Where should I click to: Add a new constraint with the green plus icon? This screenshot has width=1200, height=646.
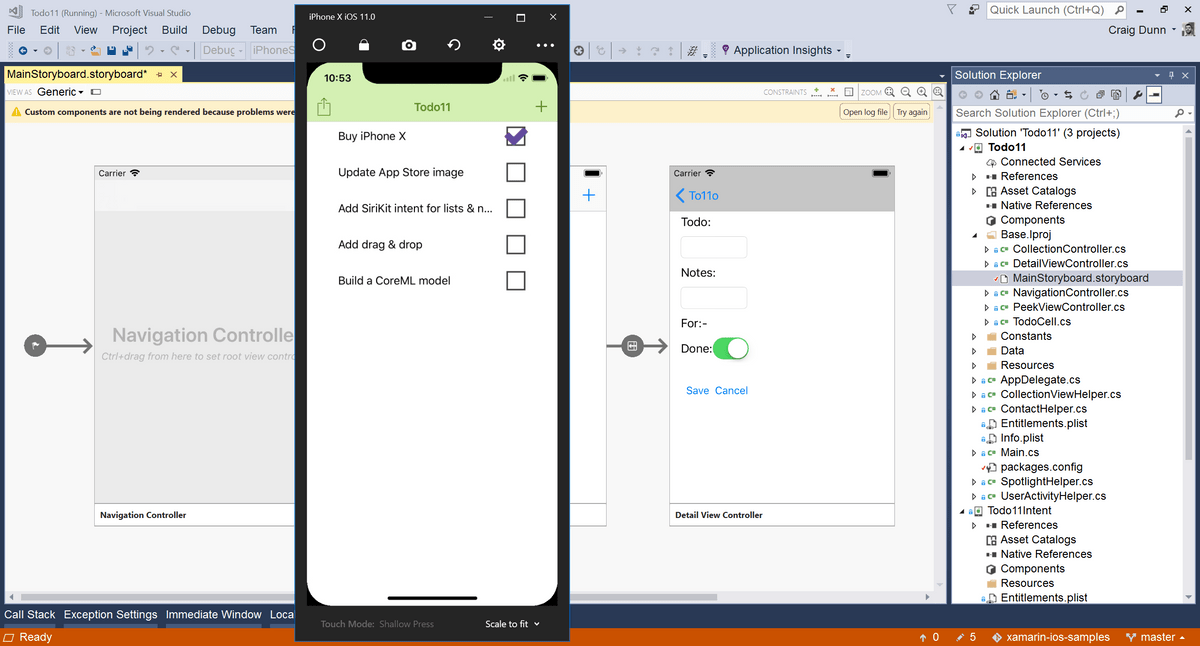[817, 91]
